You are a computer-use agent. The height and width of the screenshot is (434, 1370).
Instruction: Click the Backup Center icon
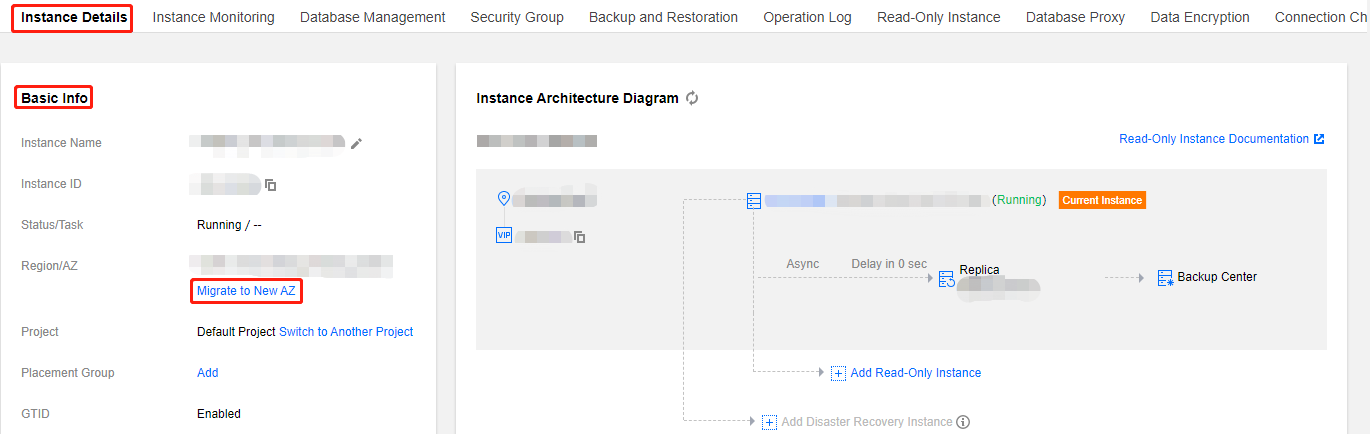pyautogui.click(x=1165, y=278)
